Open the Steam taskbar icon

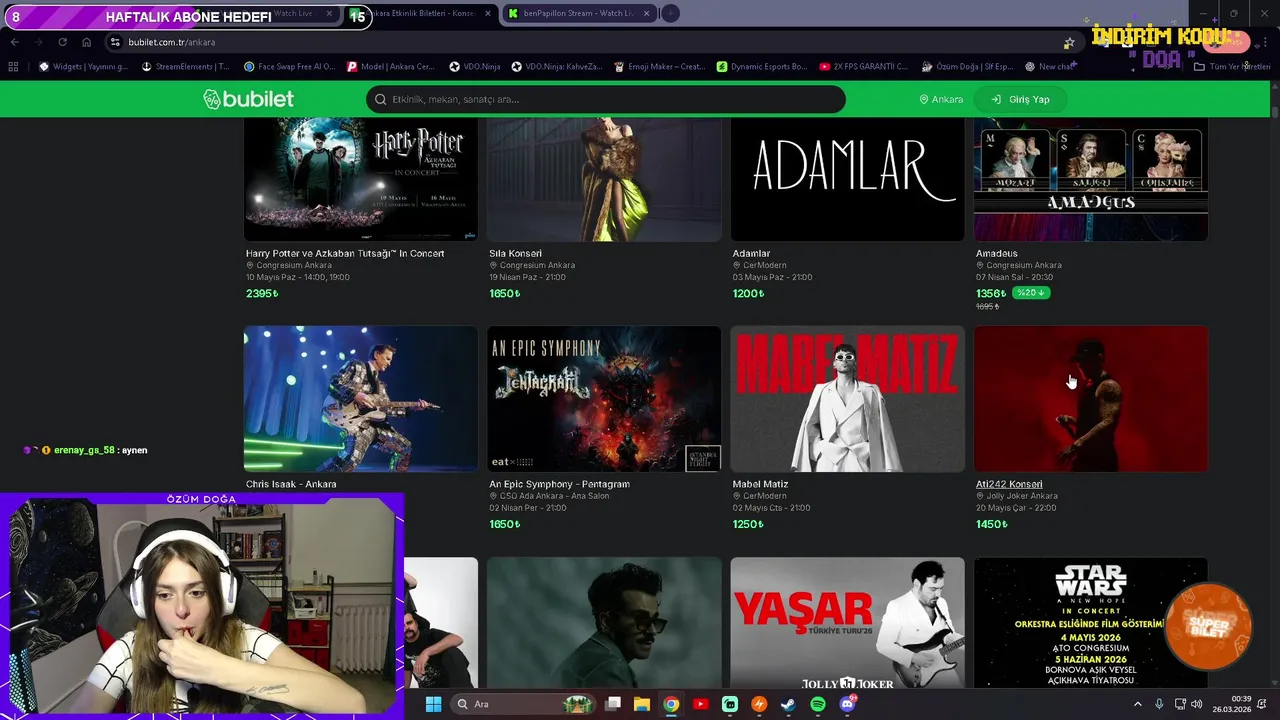coord(788,704)
